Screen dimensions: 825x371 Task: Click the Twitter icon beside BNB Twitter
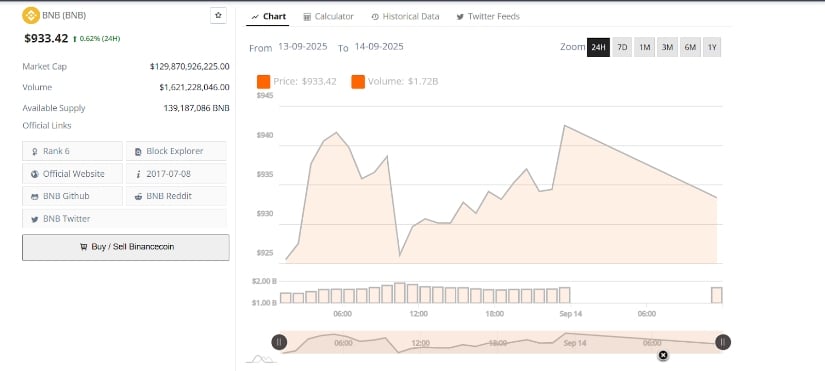[x=35, y=219]
